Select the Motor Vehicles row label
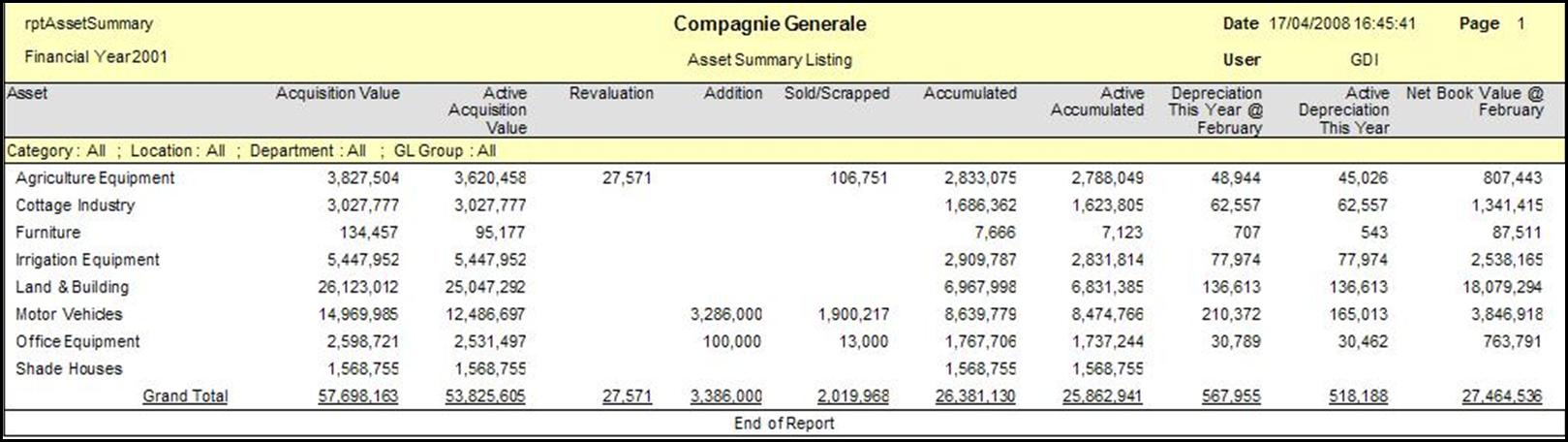The image size is (1568, 442). (x=69, y=314)
